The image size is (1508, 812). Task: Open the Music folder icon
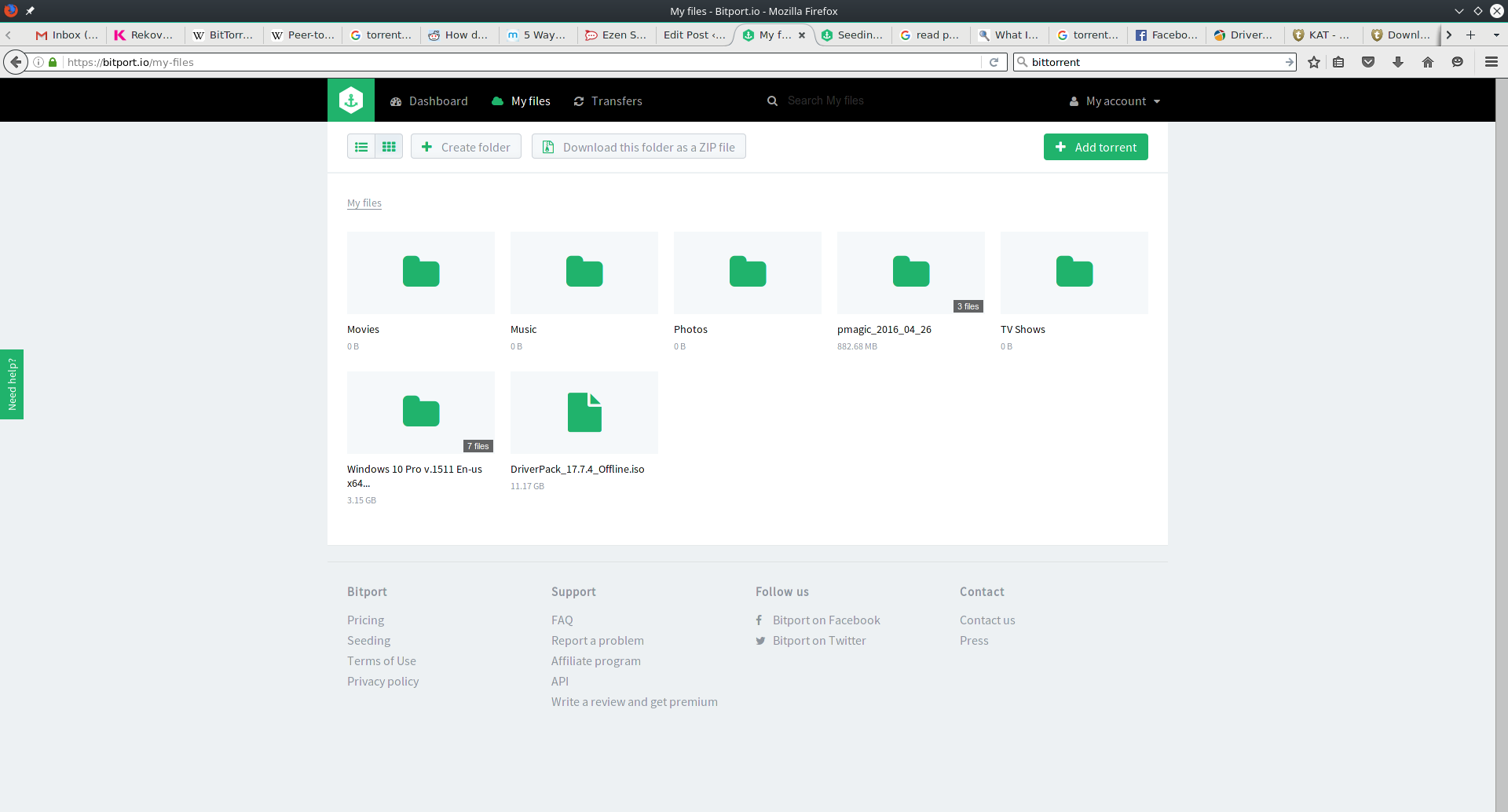[584, 272]
